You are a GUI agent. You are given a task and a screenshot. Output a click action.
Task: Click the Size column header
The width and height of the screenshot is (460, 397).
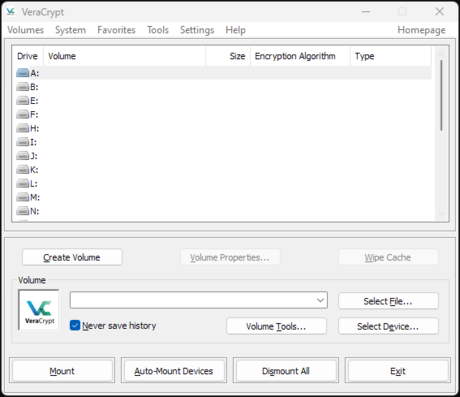coord(228,56)
